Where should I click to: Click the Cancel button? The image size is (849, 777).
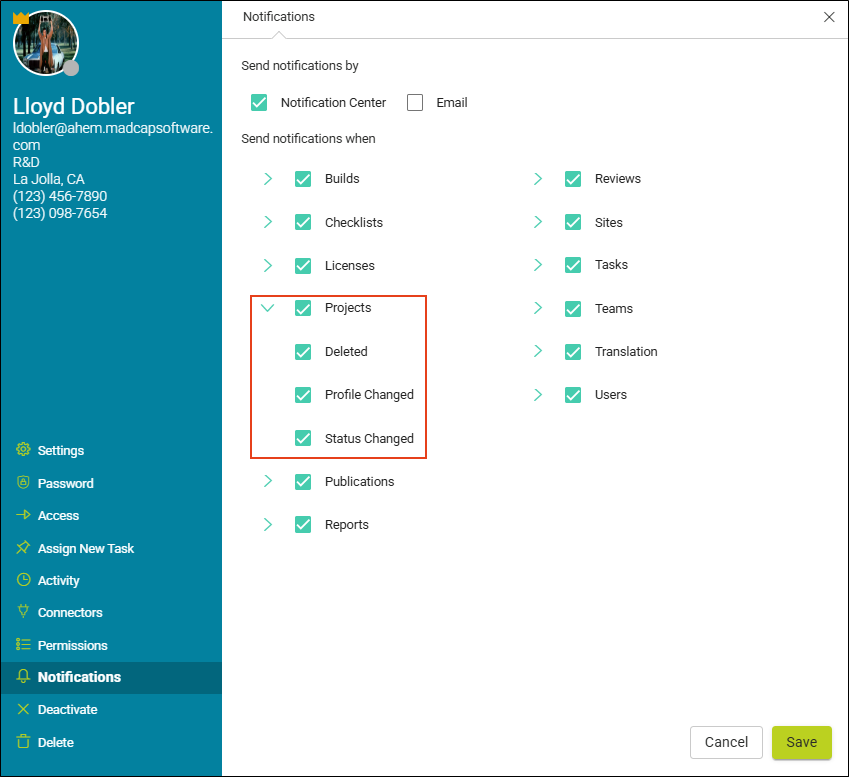pos(726,742)
